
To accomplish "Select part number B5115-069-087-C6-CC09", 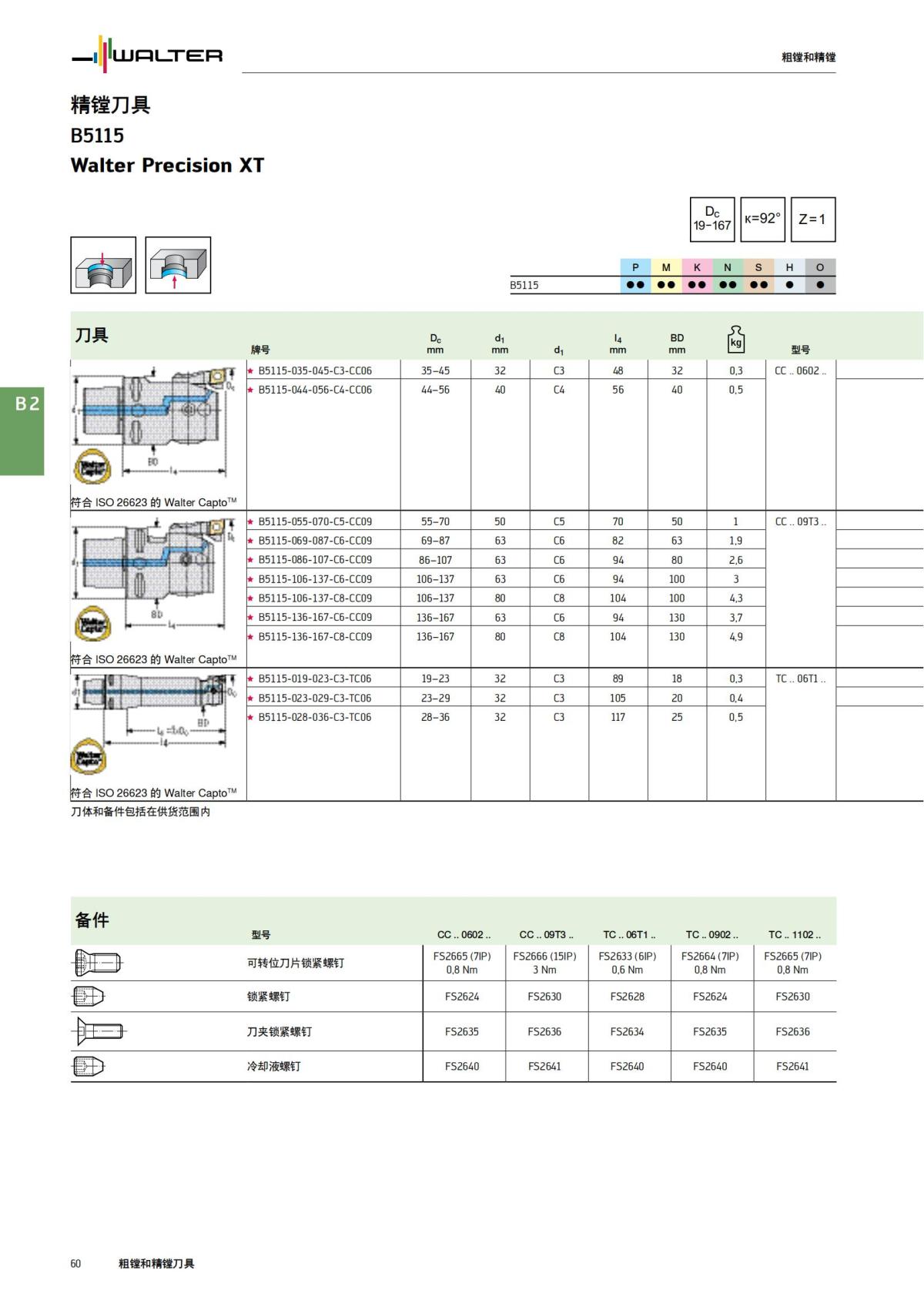I will (x=315, y=541).
